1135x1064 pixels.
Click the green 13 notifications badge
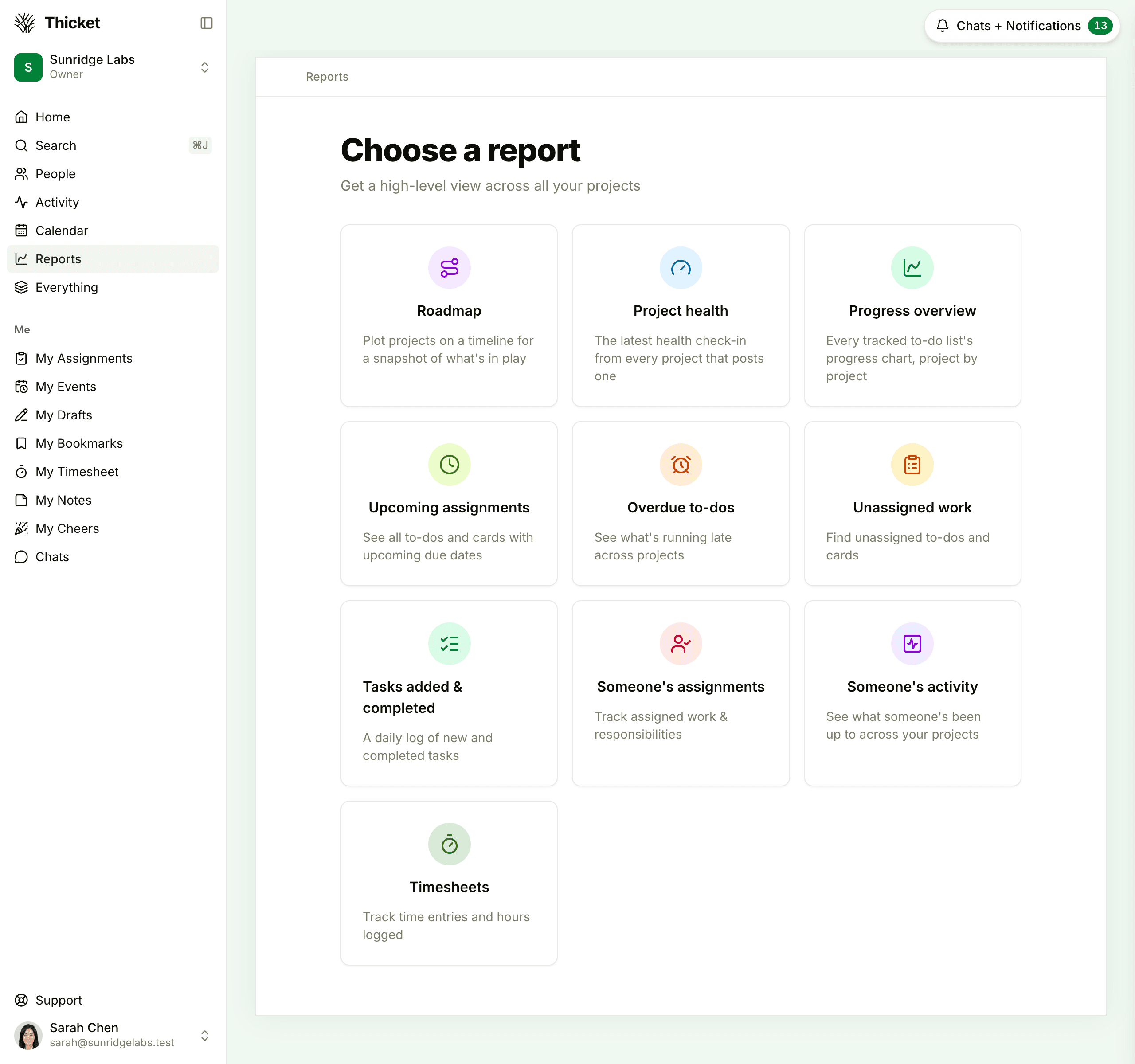pyautogui.click(x=1100, y=26)
